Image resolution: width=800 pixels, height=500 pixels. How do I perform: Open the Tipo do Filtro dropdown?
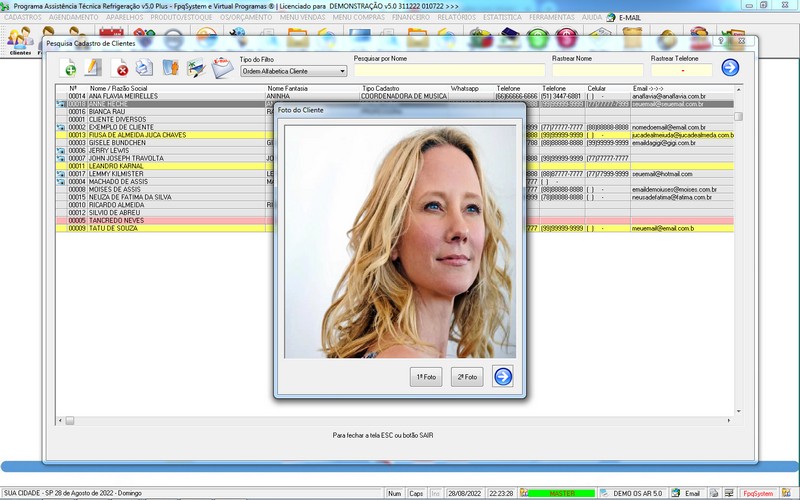tap(293, 71)
